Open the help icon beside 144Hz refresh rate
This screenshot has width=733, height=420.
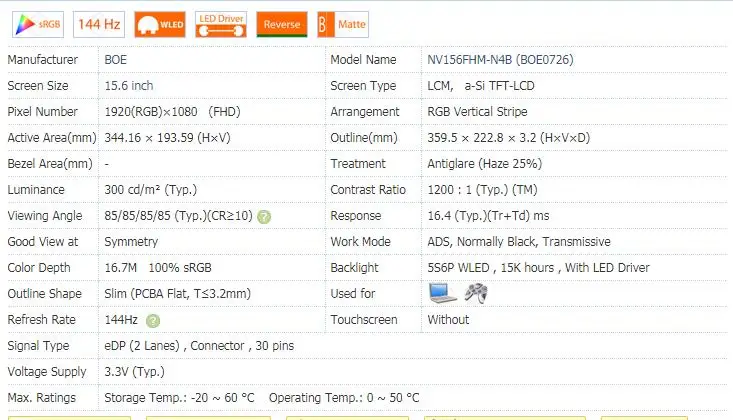pyautogui.click(x=153, y=321)
